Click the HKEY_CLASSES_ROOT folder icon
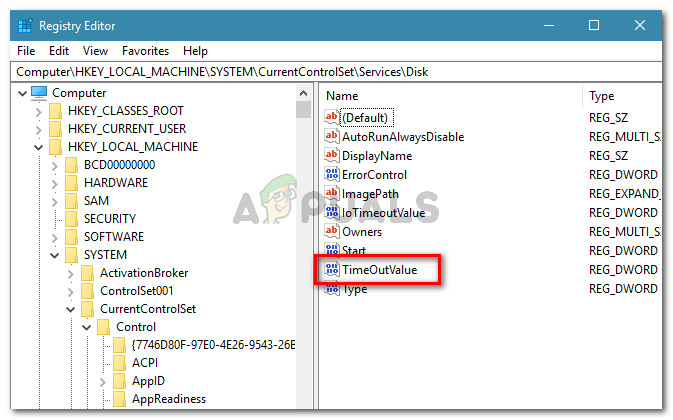The height and width of the screenshot is (420, 673). (56, 111)
